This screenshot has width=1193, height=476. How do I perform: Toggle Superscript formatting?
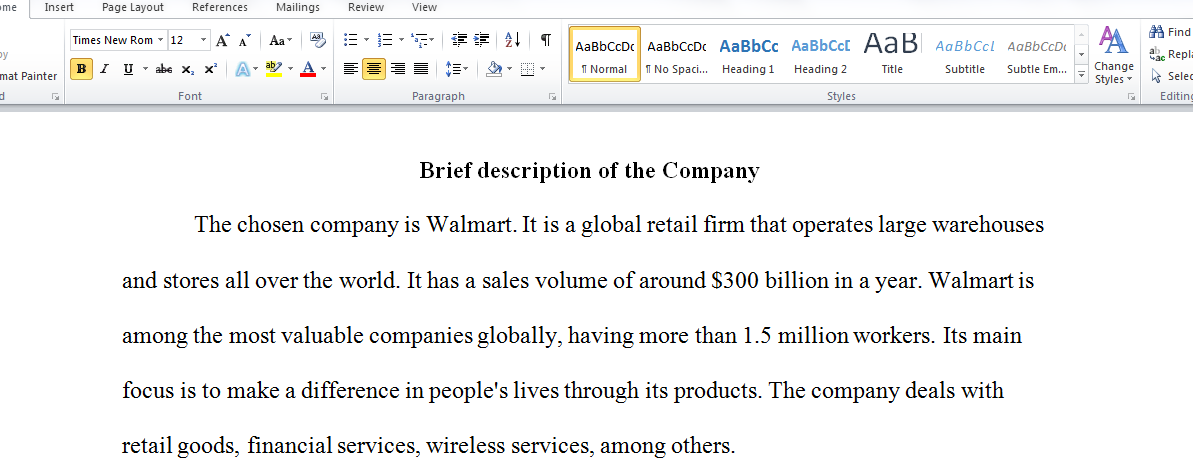click(211, 69)
